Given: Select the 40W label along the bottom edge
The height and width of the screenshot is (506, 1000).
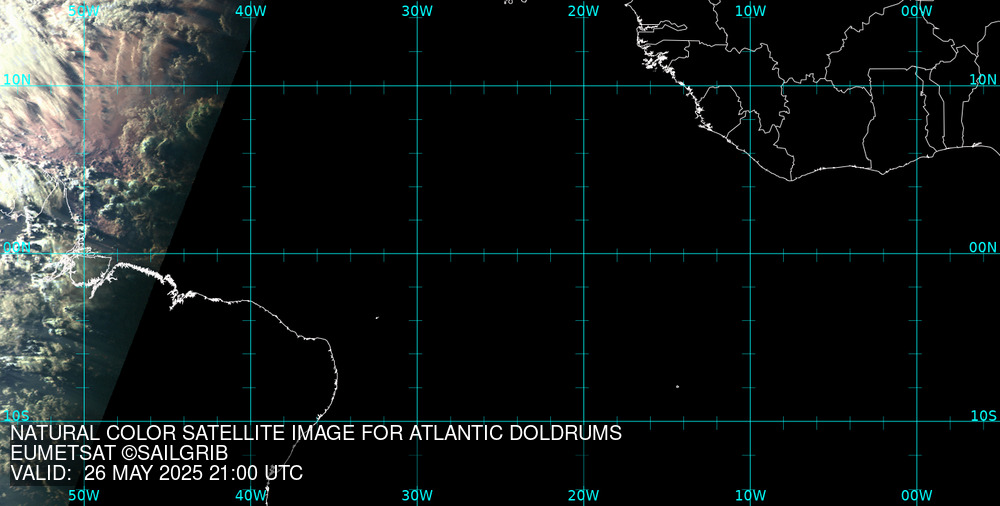Looking at the screenshot, I should click(x=251, y=496).
